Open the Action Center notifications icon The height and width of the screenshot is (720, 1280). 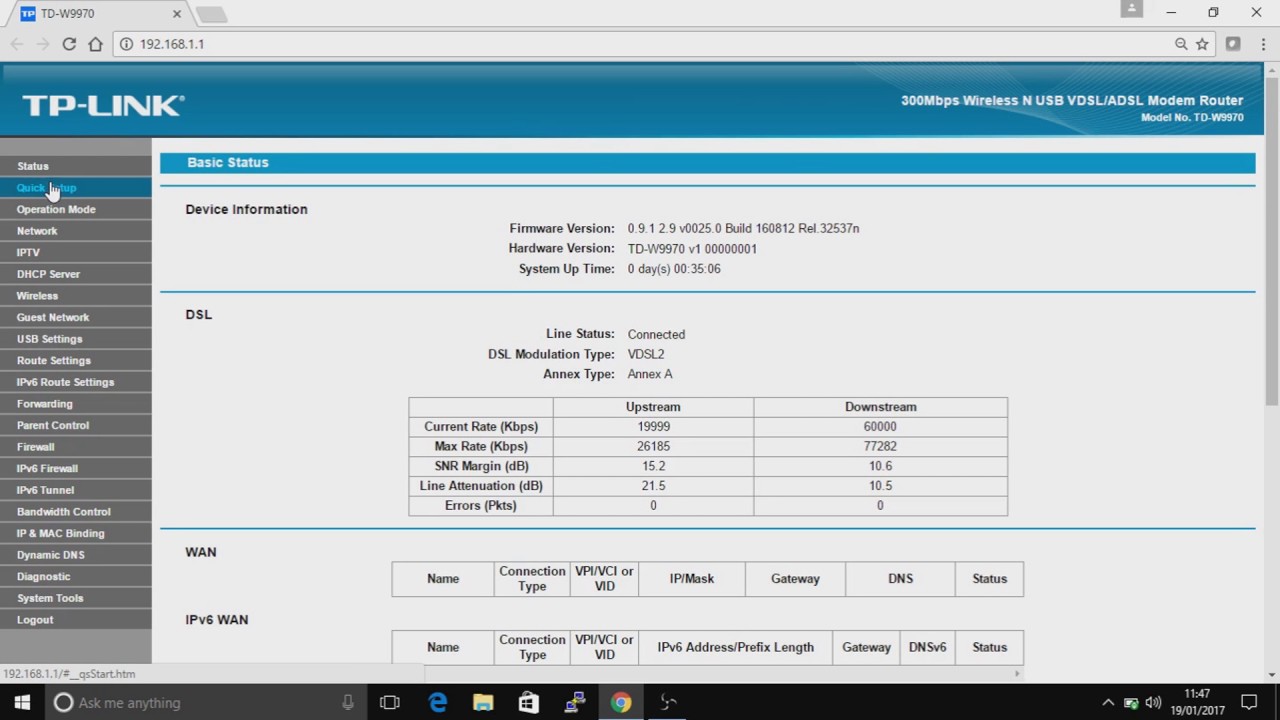(x=1249, y=702)
